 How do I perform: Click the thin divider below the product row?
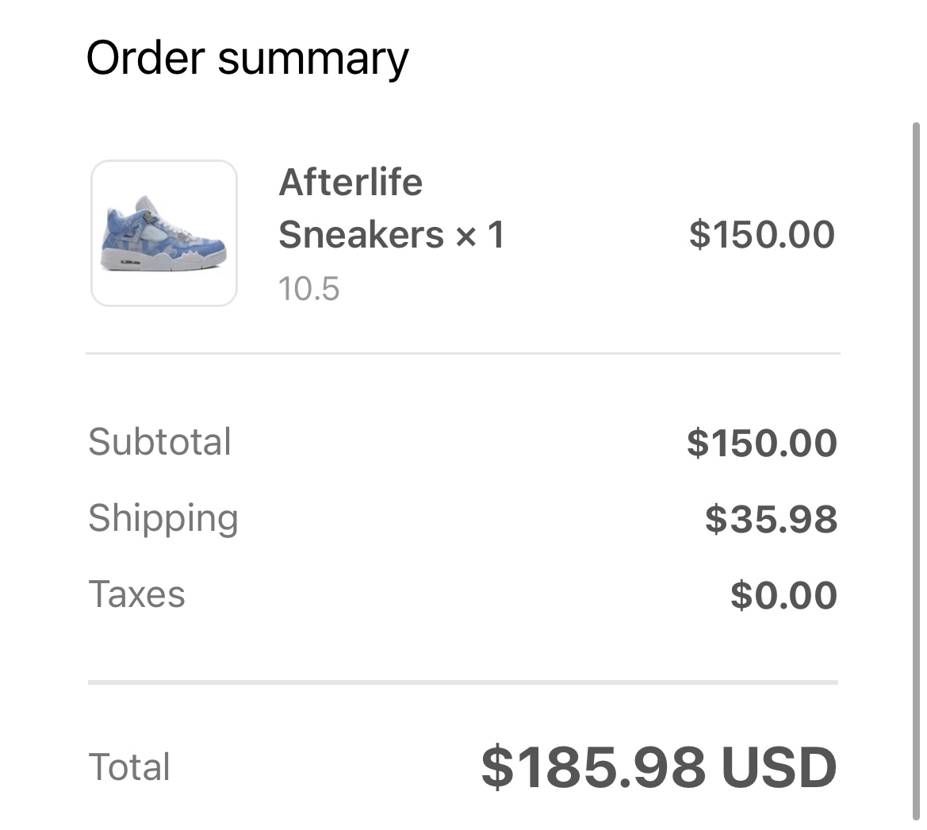(463, 353)
